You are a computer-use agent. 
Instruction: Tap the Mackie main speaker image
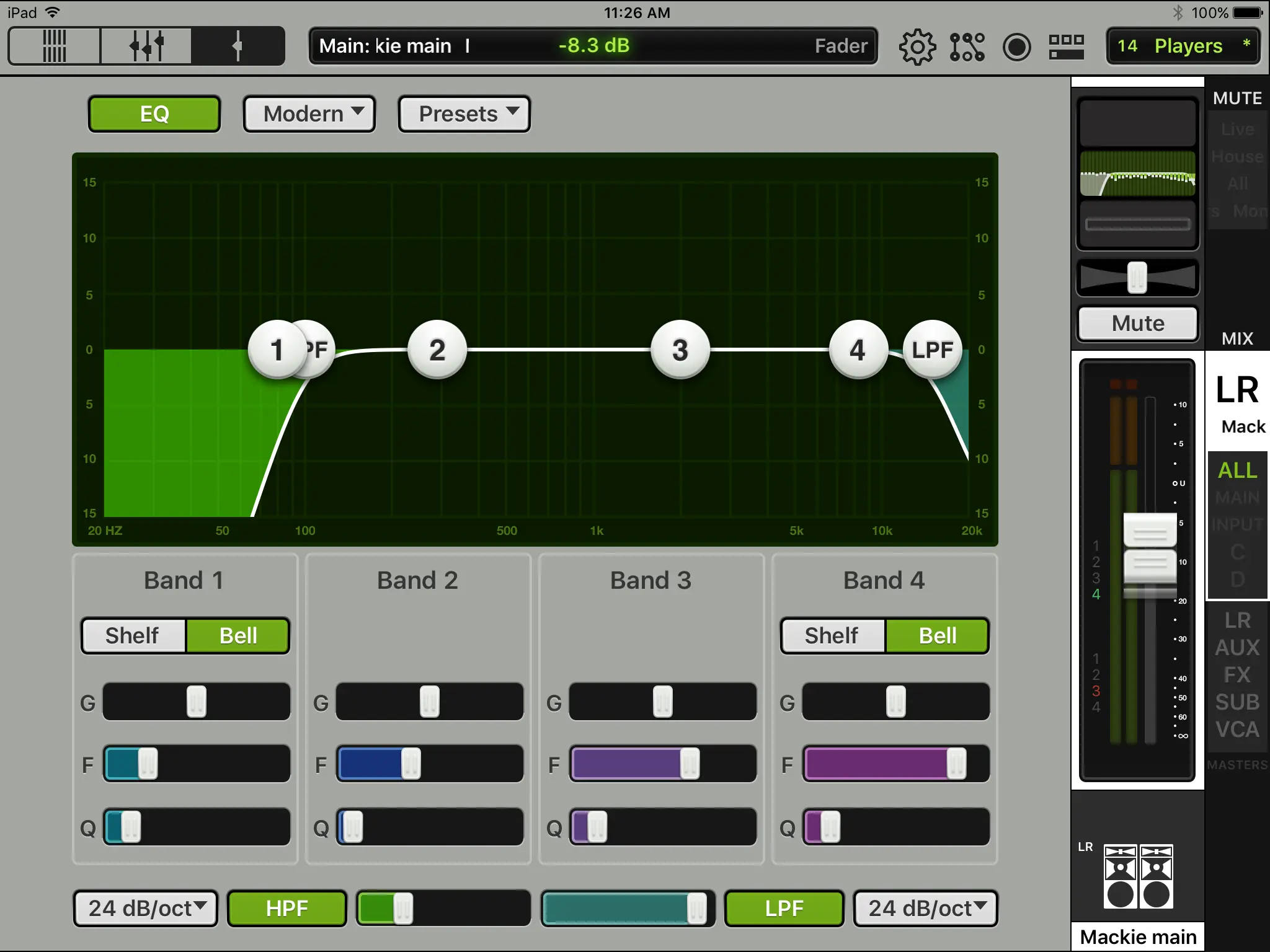tap(1138, 876)
